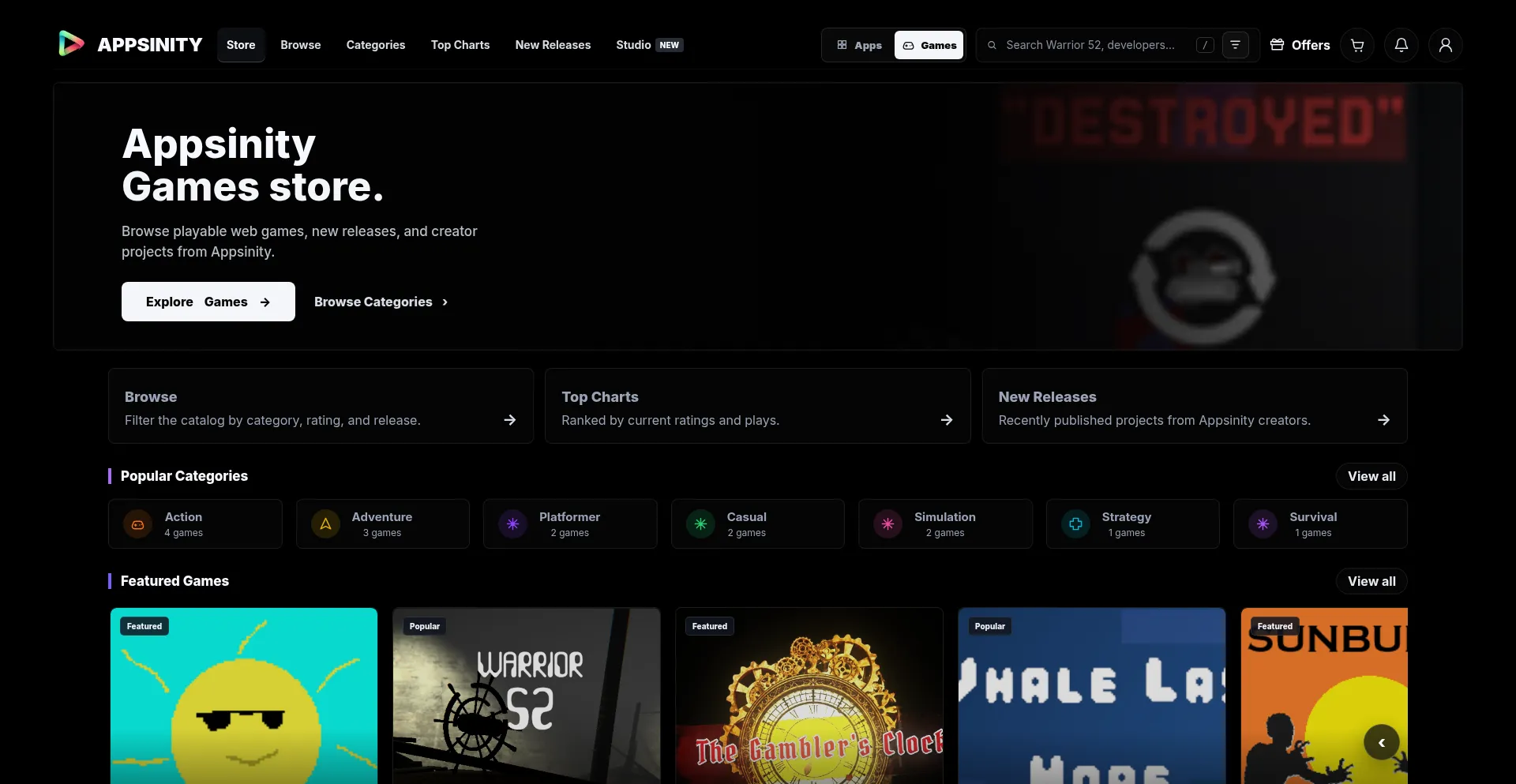Click the 'Popular Categories' section heading
The width and height of the screenshot is (1516, 784).
coord(184,476)
